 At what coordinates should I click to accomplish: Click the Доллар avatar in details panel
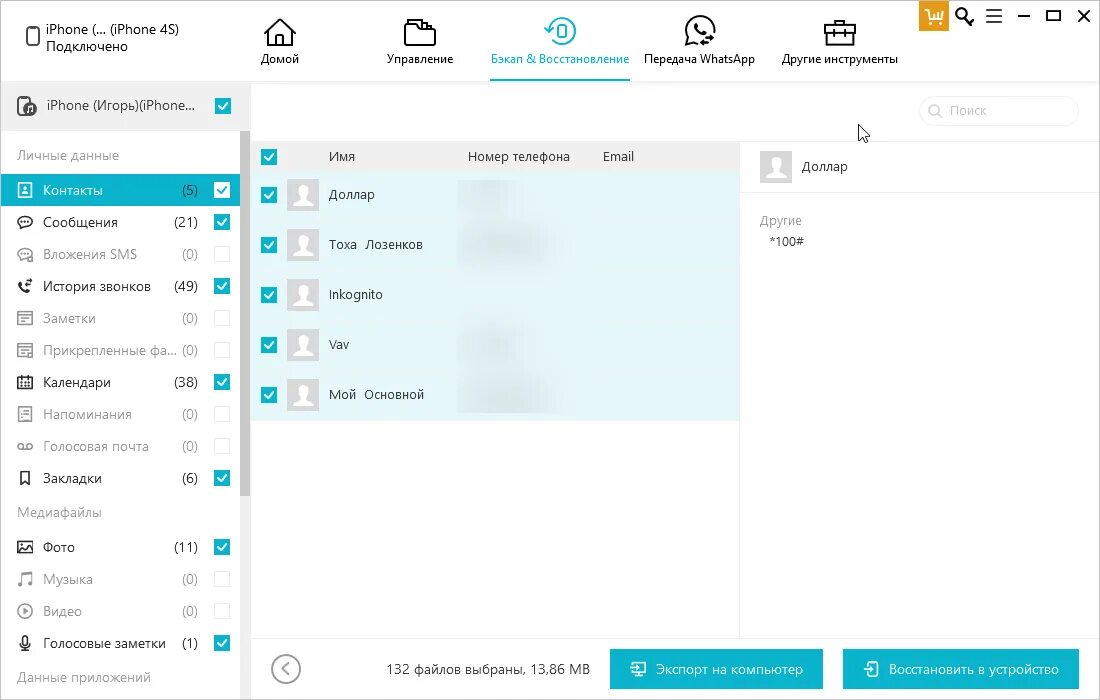tap(776, 167)
